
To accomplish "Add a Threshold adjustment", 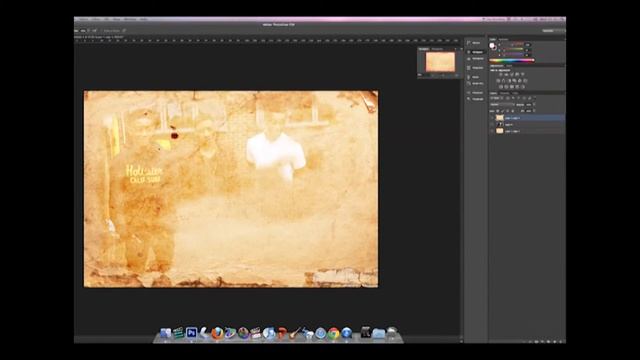I will 511,87.
